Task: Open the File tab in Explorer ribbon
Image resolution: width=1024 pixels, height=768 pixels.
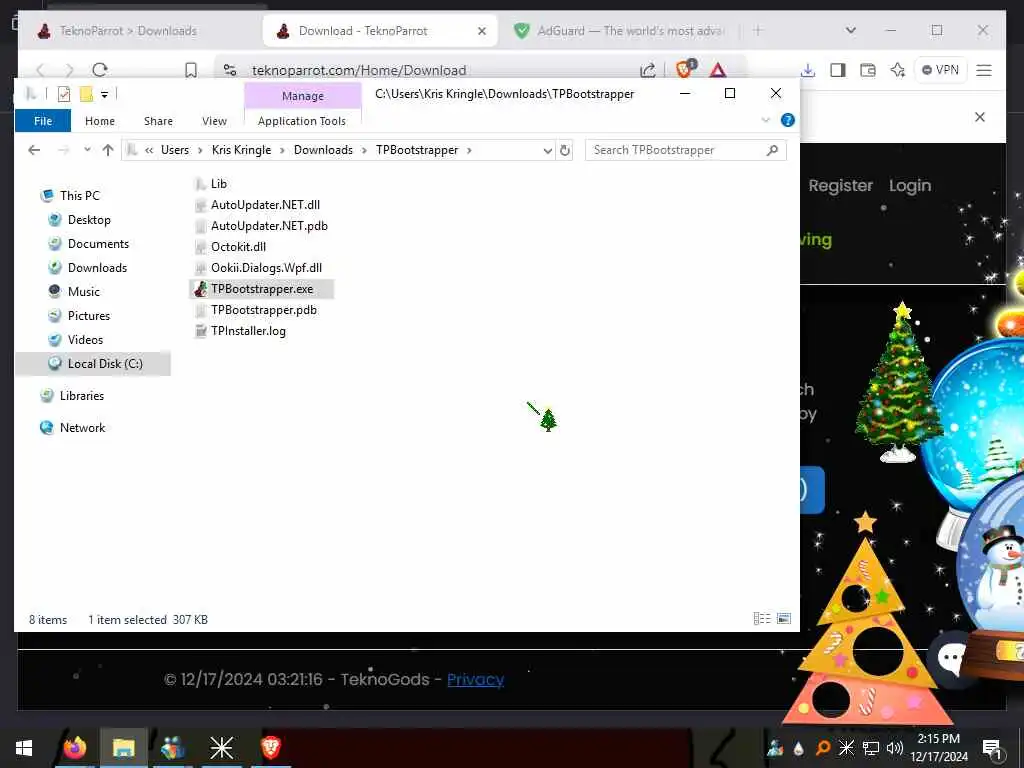Action: (43, 121)
